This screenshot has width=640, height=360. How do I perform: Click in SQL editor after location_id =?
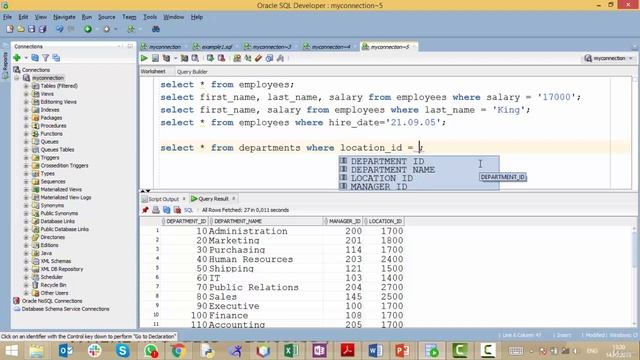tap(420, 148)
